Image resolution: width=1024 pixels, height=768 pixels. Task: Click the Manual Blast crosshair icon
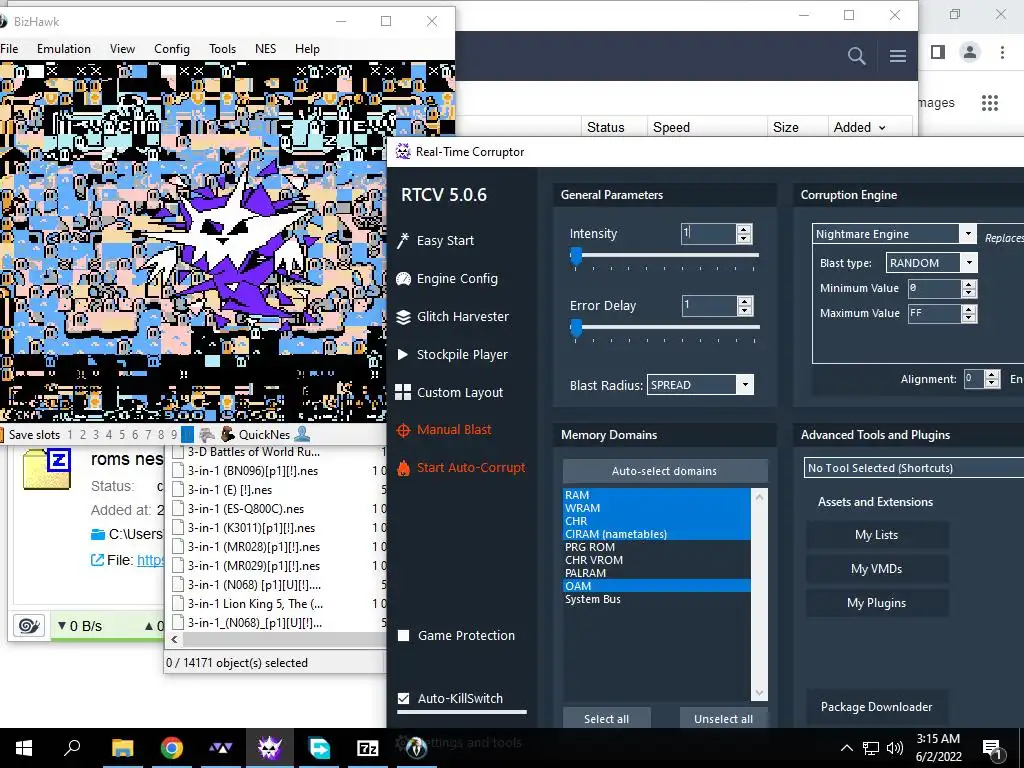(x=403, y=430)
